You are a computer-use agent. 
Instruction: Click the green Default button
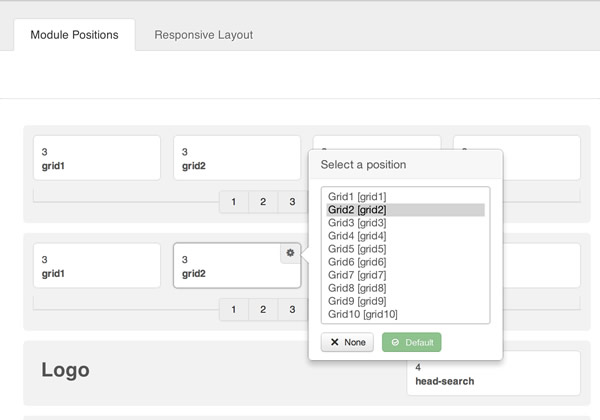click(x=411, y=342)
